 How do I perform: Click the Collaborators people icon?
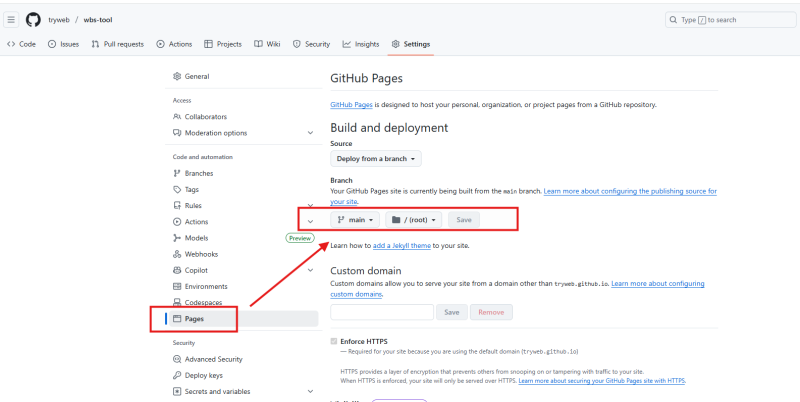click(x=177, y=117)
